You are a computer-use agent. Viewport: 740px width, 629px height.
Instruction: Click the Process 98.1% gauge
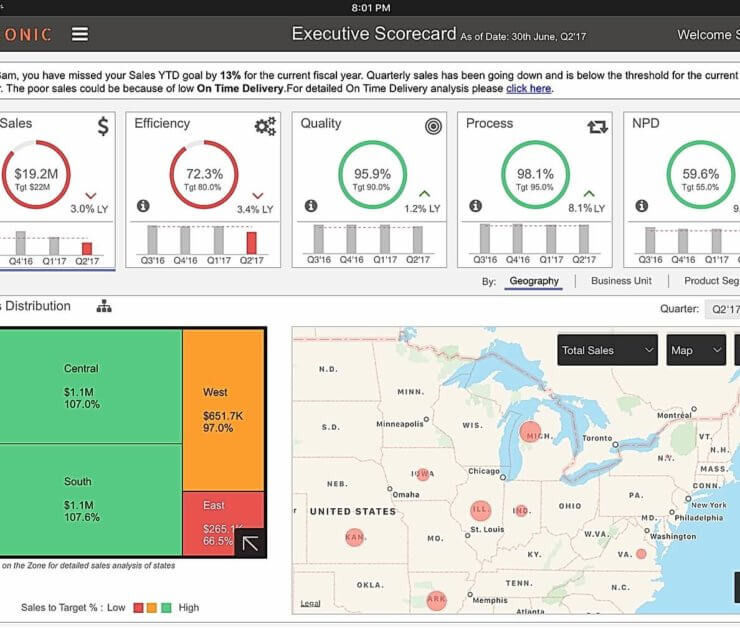535,175
